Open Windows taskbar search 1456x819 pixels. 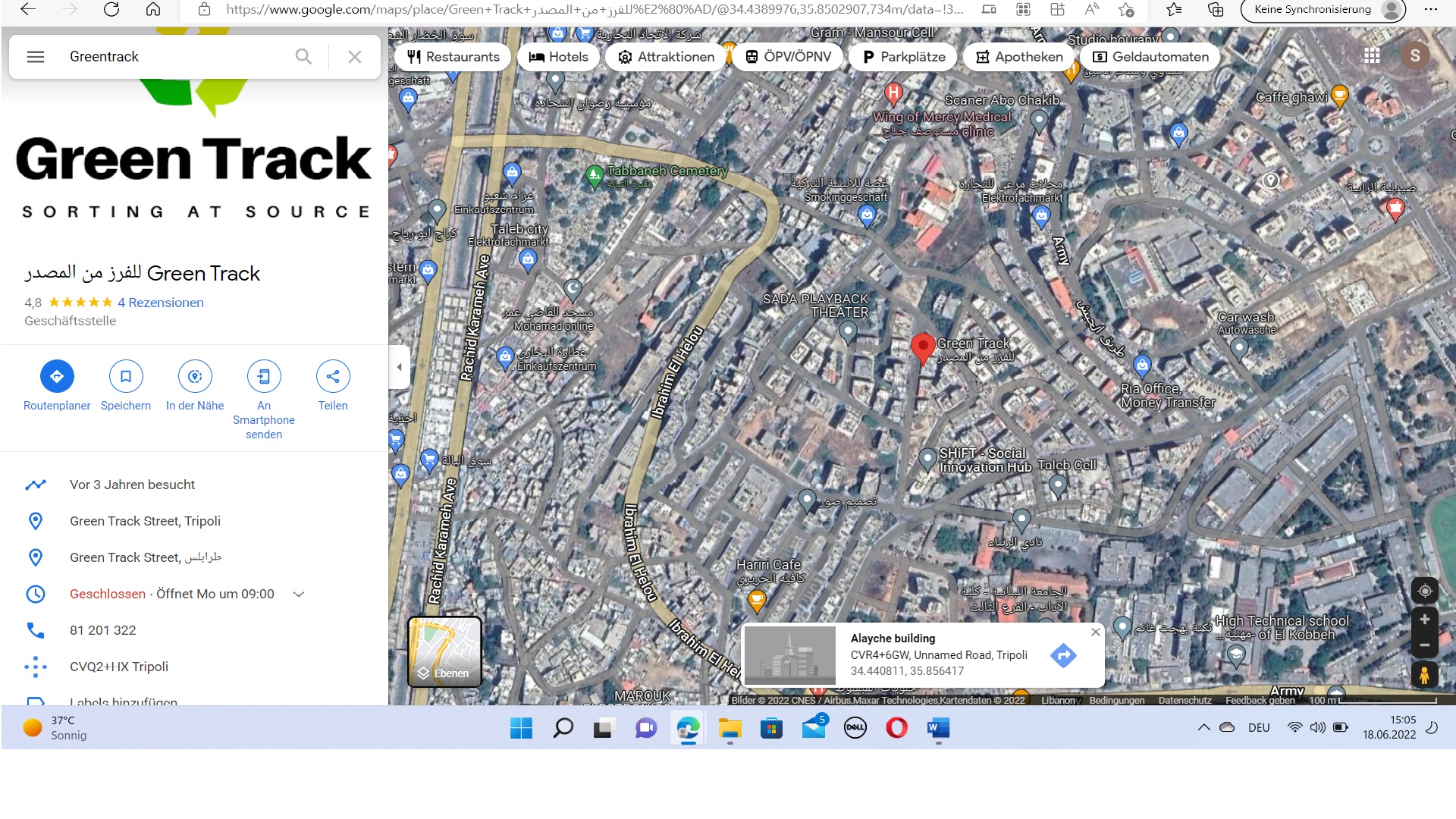tap(563, 728)
